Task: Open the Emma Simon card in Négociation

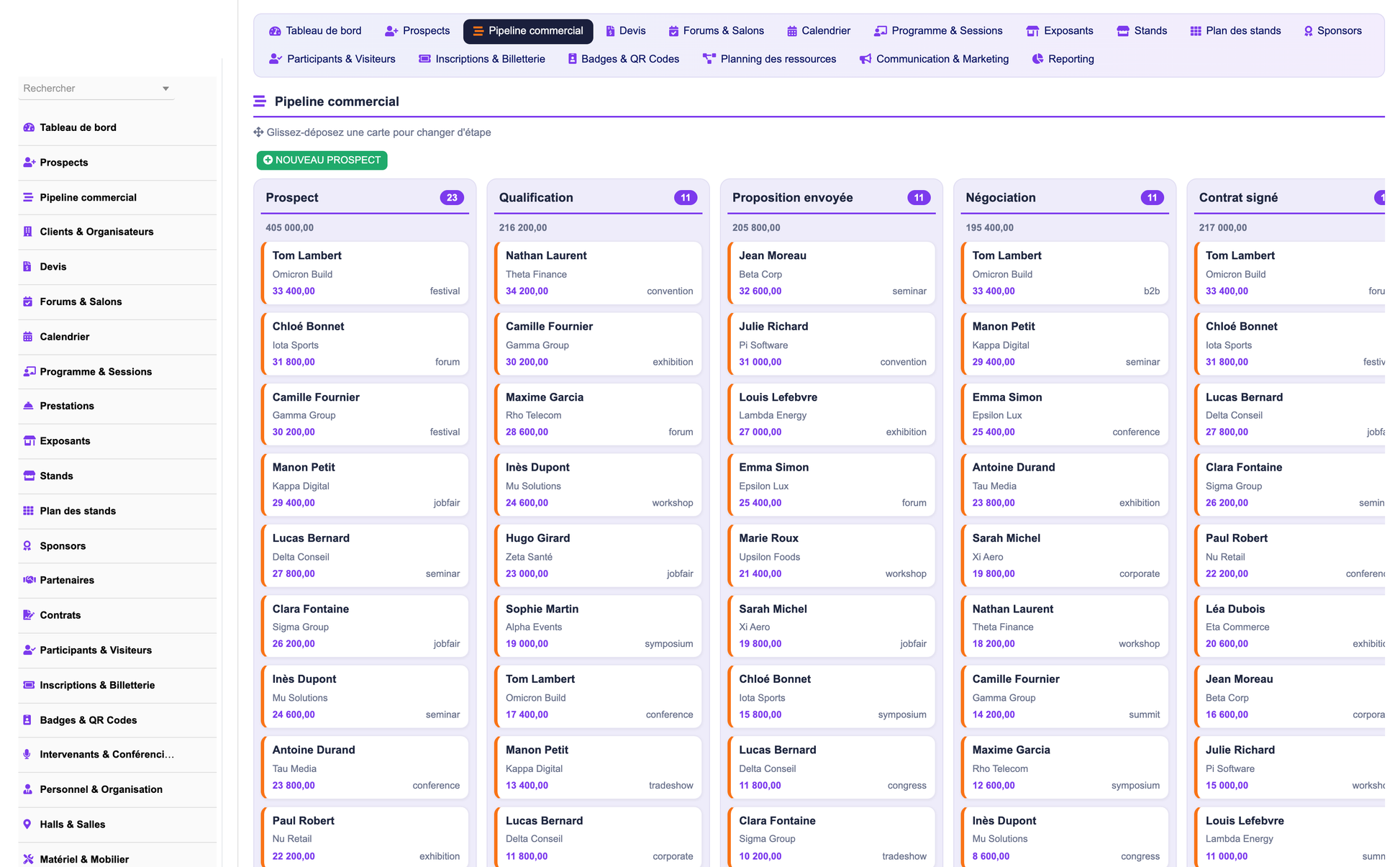Action: pos(1065,414)
